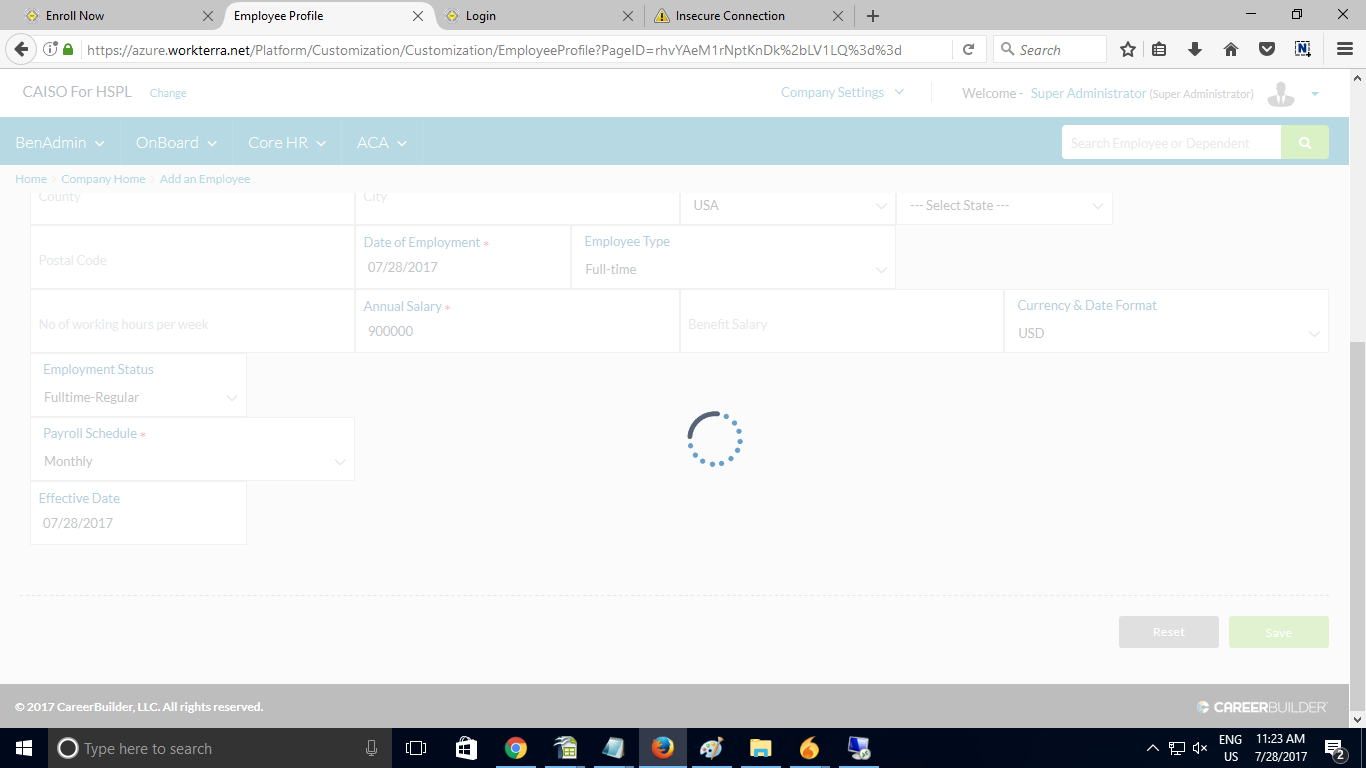Click the user avatar profile icon
Viewport: 1366px width, 768px height.
click(1280, 94)
